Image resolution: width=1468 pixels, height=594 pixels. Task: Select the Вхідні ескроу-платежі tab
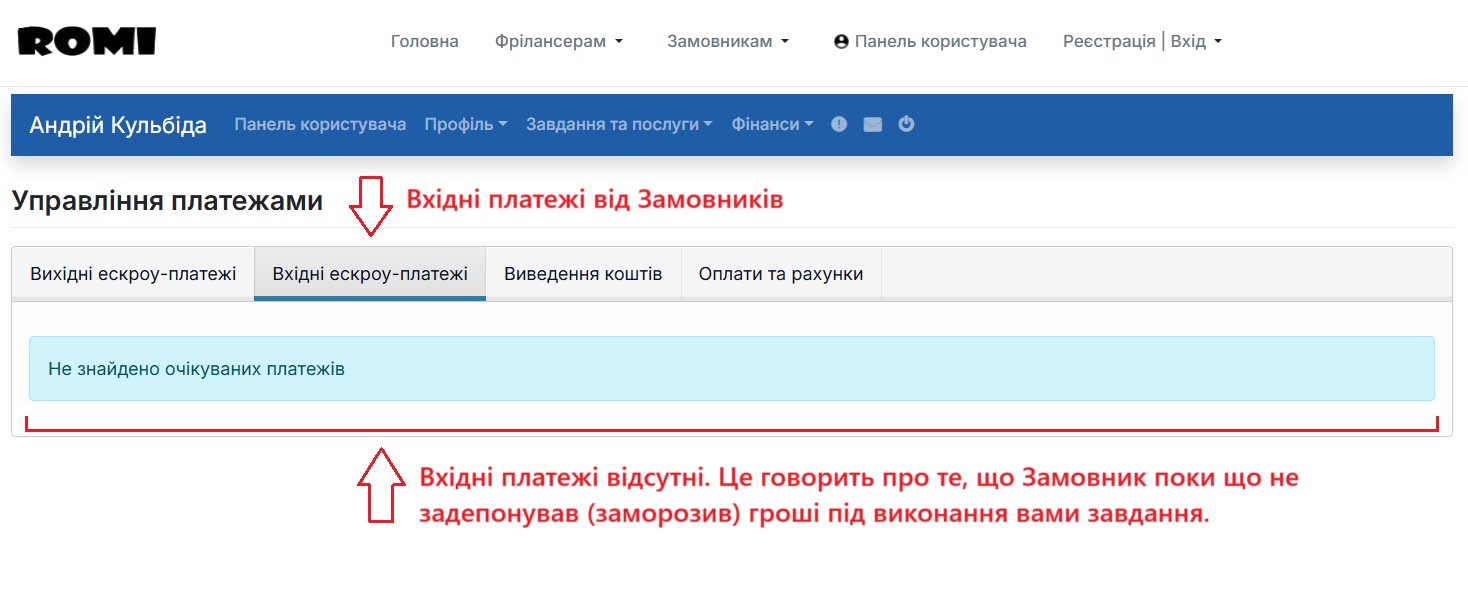370,274
